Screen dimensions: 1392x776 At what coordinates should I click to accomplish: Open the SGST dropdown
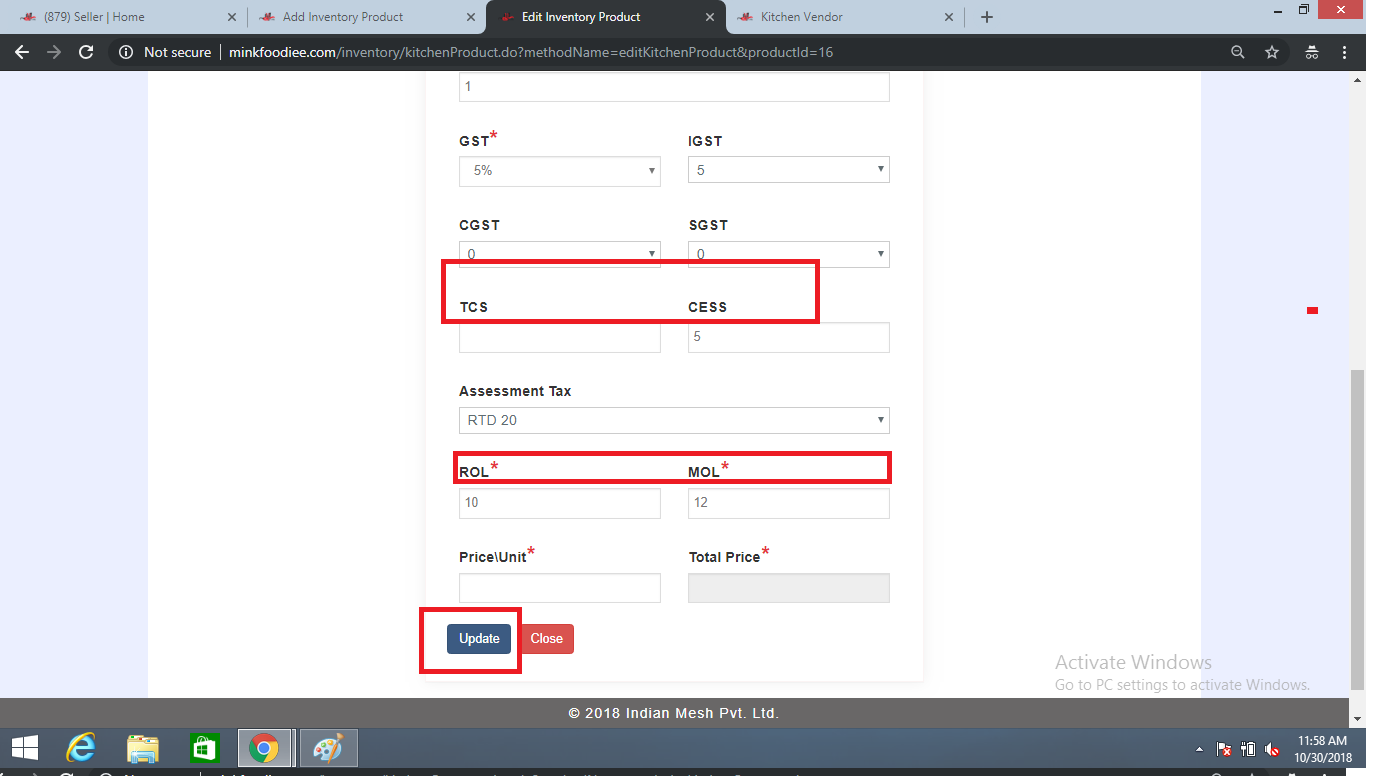(789, 254)
